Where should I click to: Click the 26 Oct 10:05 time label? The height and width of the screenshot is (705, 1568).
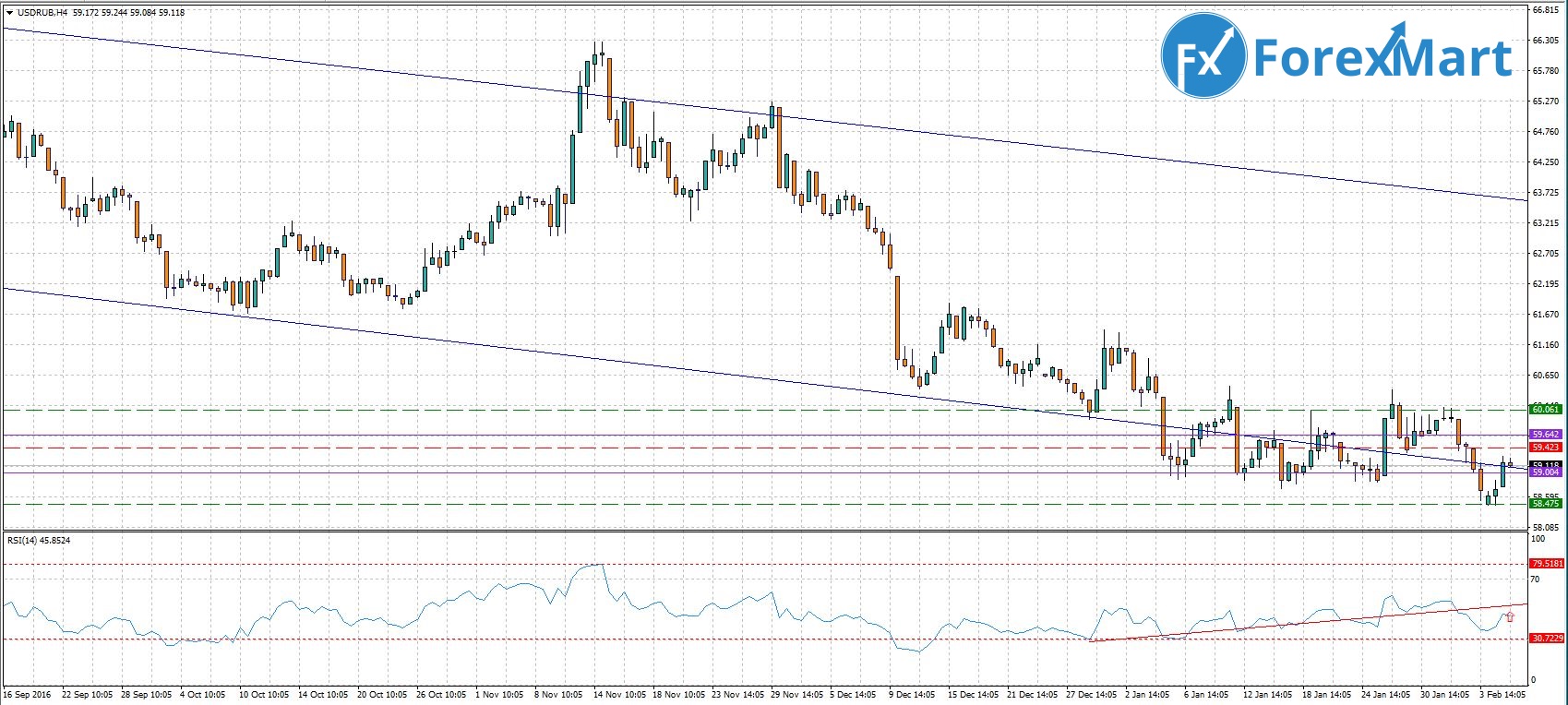[x=442, y=693]
